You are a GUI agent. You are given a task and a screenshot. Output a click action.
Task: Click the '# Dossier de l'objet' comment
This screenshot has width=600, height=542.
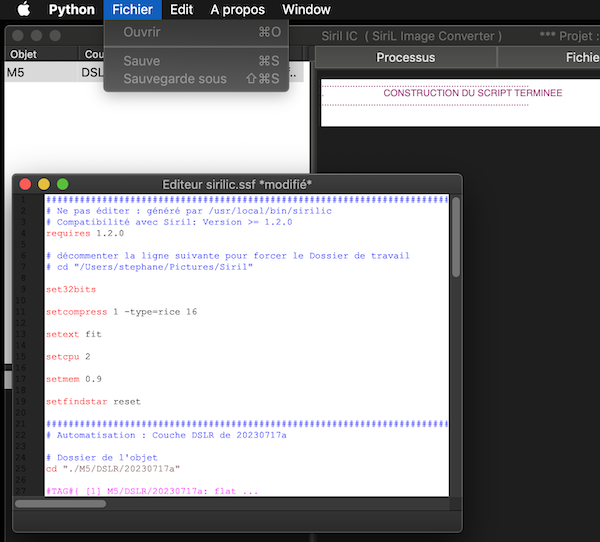pyautogui.click(x=102, y=457)
